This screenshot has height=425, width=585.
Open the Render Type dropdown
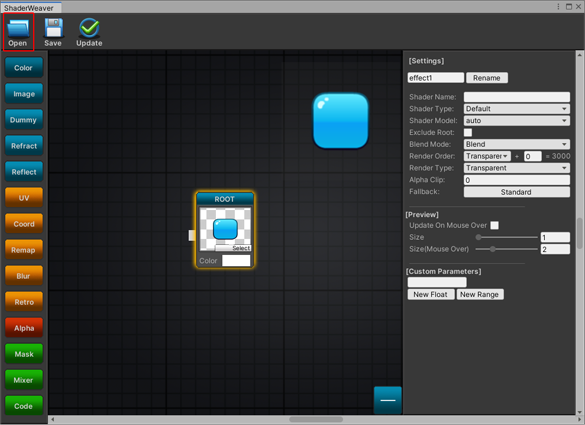click(x=517, y=168)
